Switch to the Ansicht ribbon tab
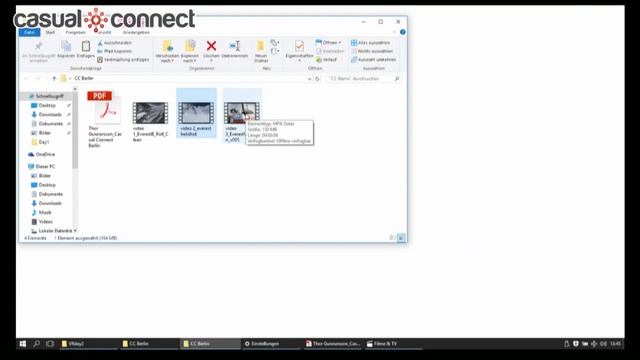The image size is (640, 360). (104, 32)
